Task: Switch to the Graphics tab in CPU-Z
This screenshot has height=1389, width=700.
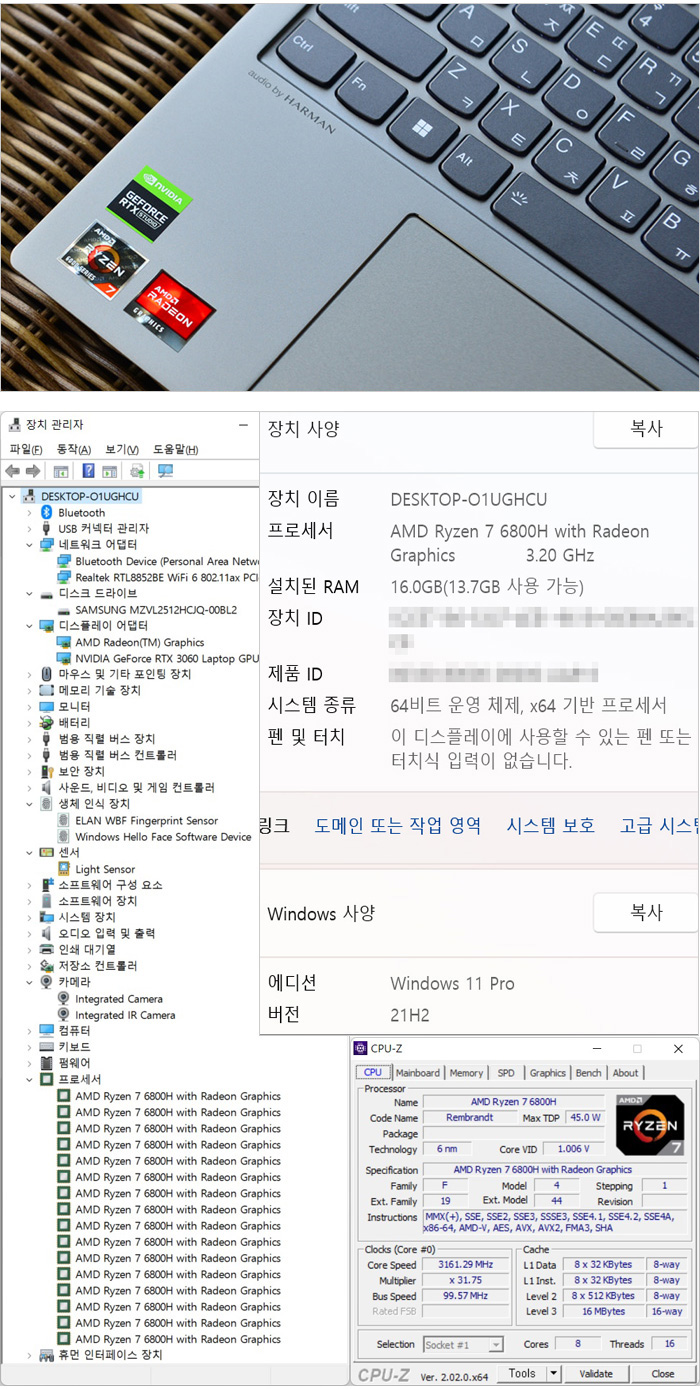Action: click(547, 1072)
